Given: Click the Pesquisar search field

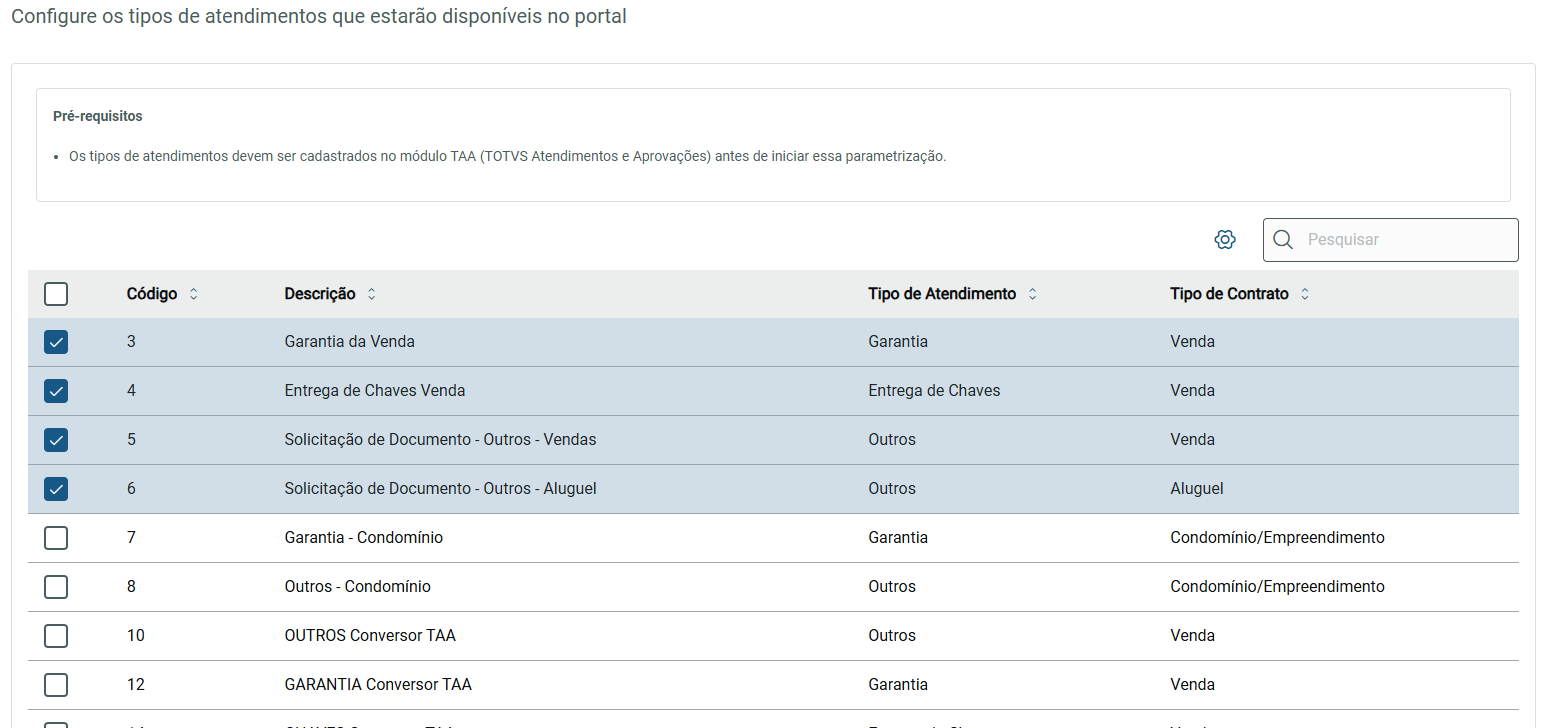Looking at the screenshot, I should (1405, 240).
